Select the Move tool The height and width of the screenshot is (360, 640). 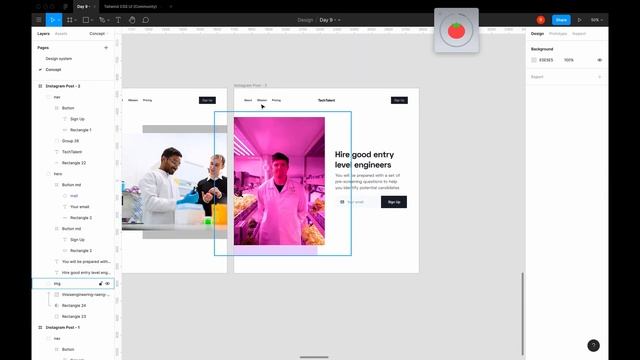pyautogui.click(x=52, y=20)
